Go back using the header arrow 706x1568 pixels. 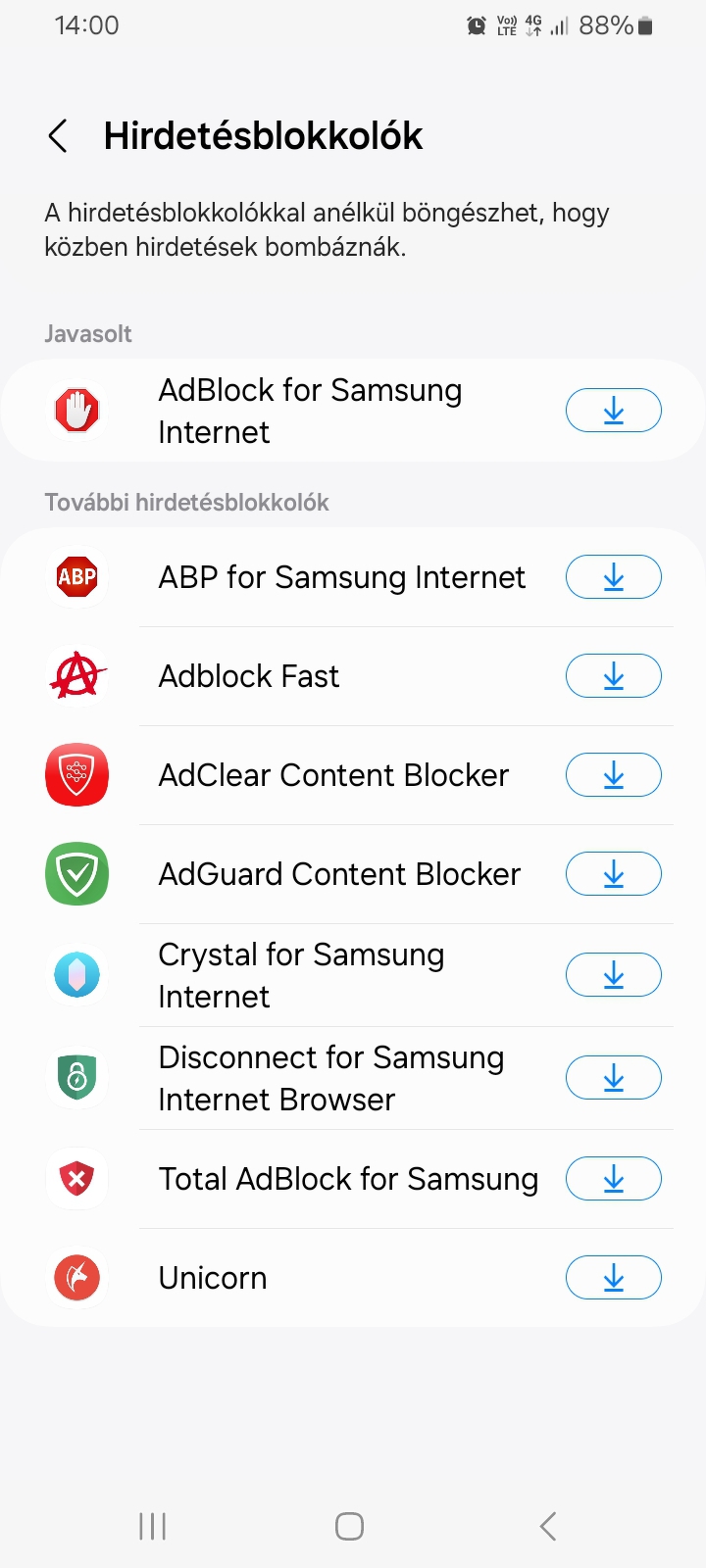pyautogui.click(x=58, y=136)
